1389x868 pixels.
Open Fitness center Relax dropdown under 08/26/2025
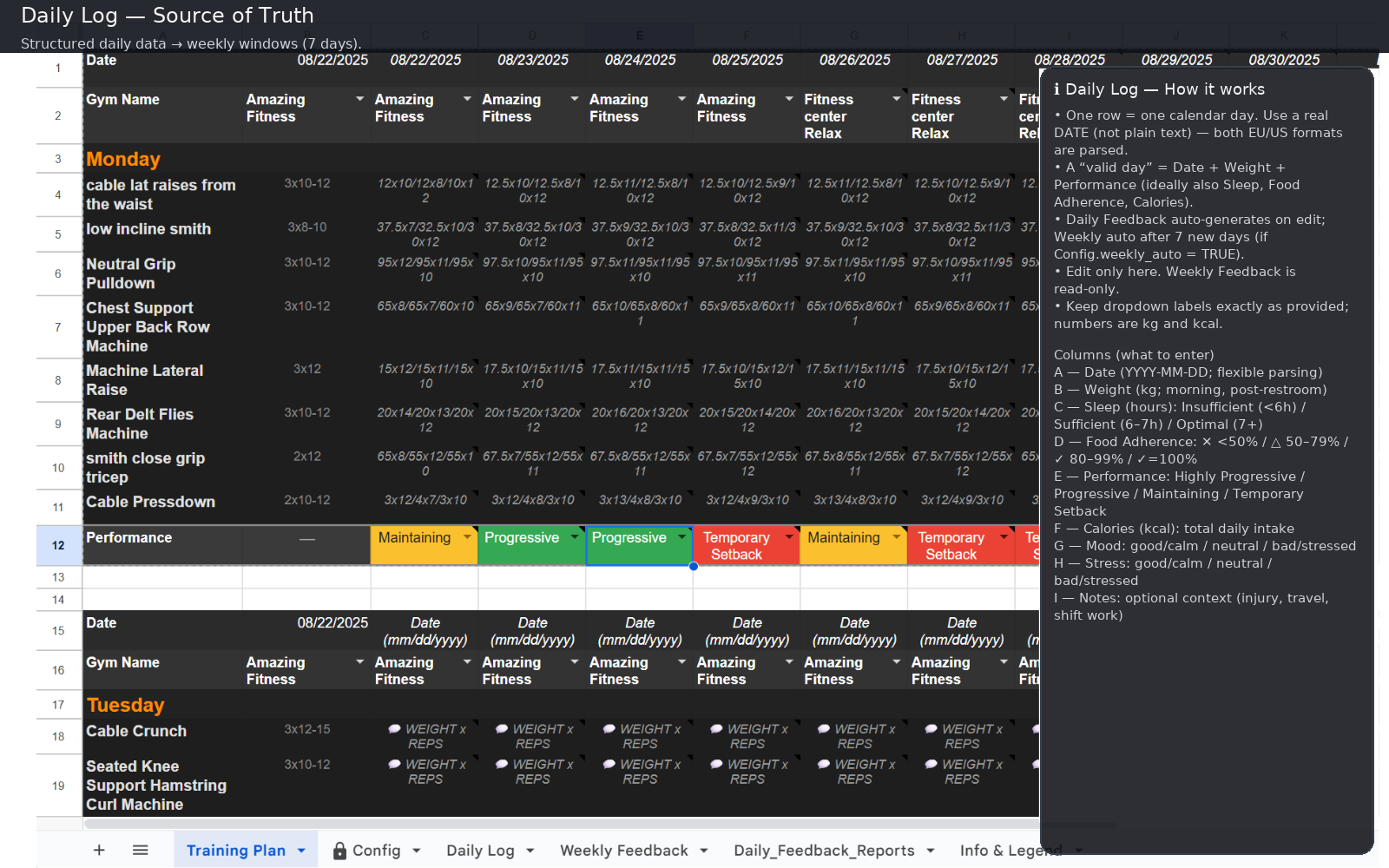tap(897, 99)
